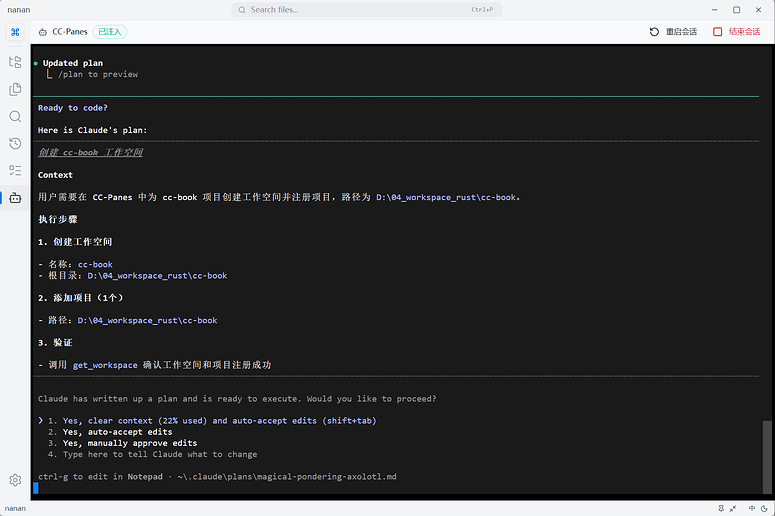The width and height of the screenshot is (775, 516).
Task: Click the CC-Panes tab title
Action: 70,32
